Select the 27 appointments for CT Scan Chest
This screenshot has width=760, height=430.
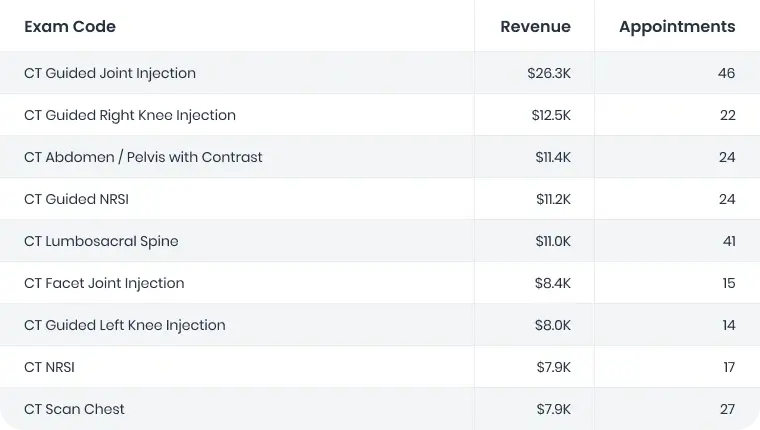click(x=726, y=409)
